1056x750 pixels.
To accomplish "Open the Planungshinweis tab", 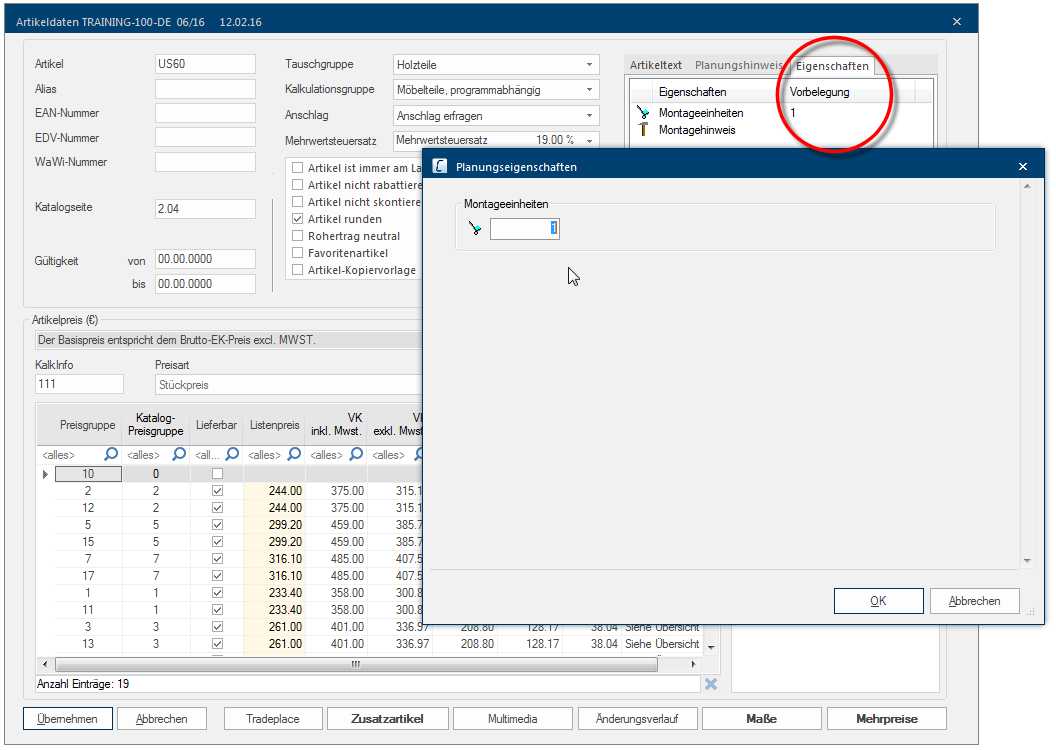I will [738, 65].
